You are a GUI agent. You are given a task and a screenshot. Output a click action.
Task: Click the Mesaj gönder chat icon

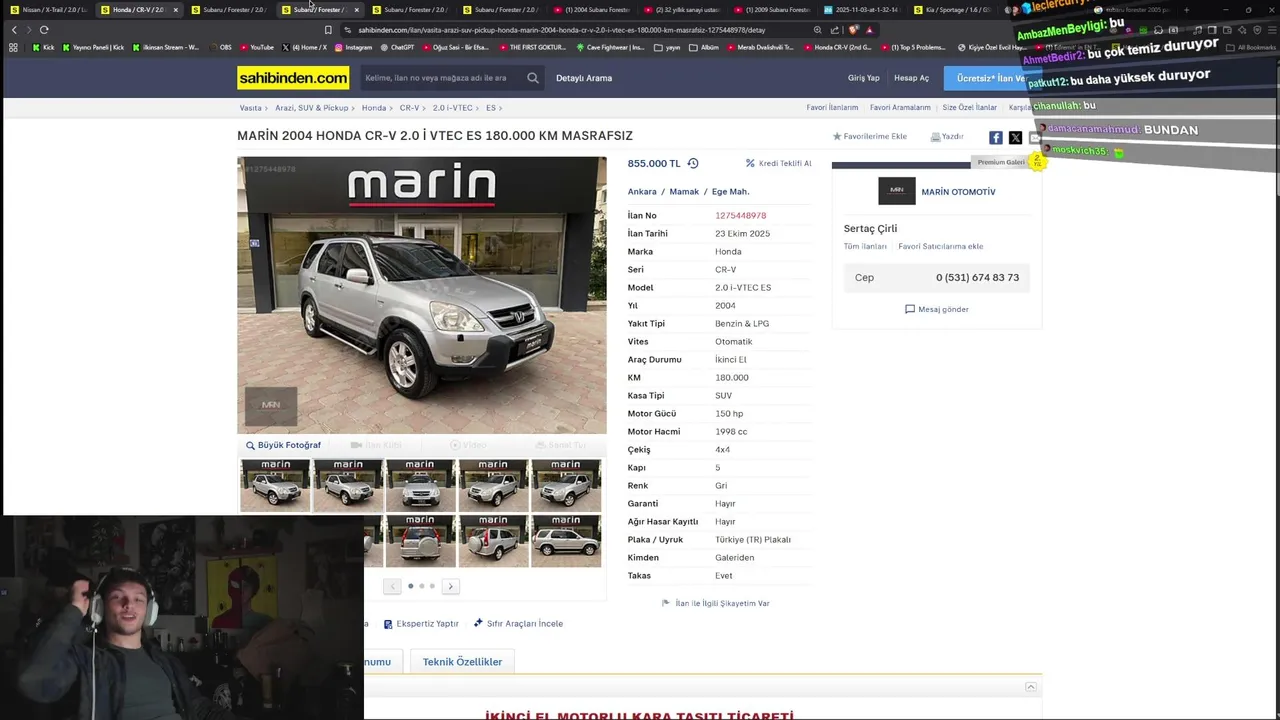(910, 309)
